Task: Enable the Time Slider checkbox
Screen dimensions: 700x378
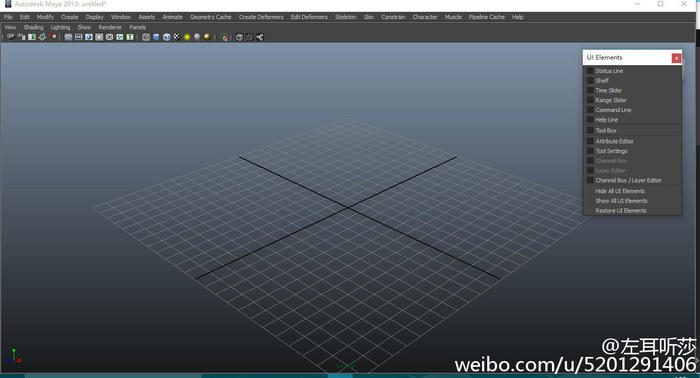Action: tap(590, 90)
